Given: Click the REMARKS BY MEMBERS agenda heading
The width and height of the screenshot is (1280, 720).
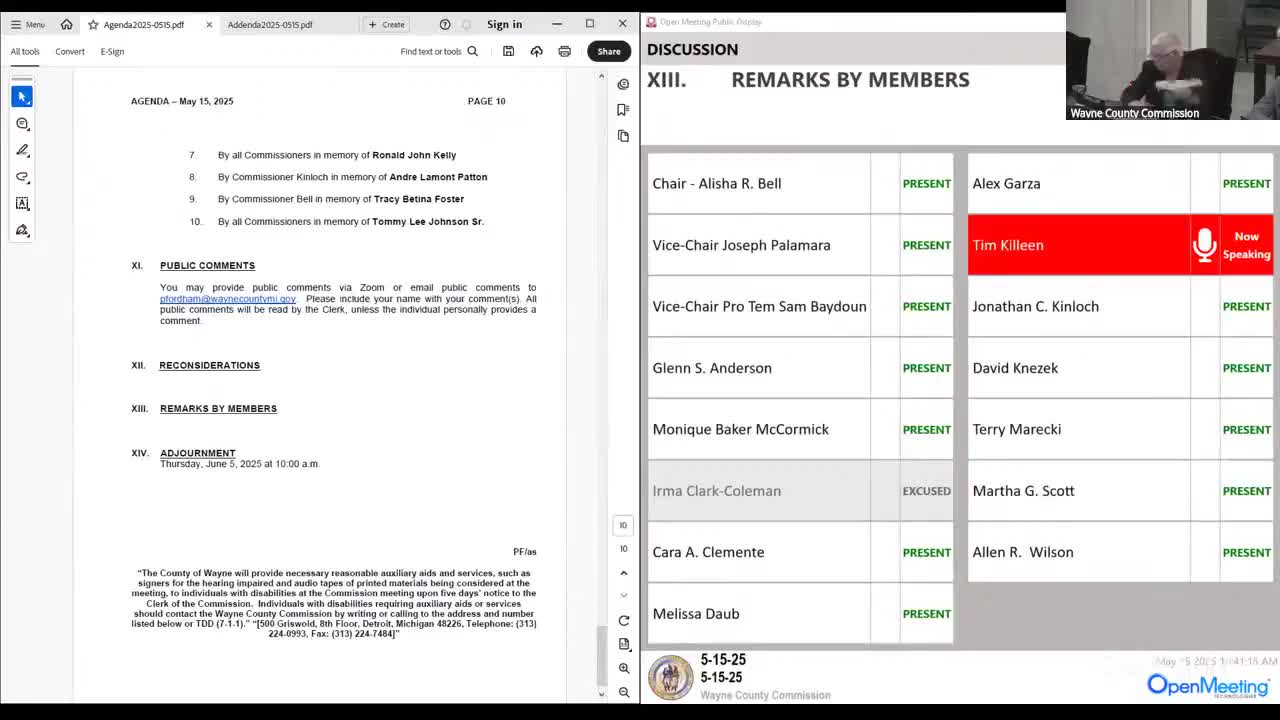Looking at the screenshot, I should [218, 409].
